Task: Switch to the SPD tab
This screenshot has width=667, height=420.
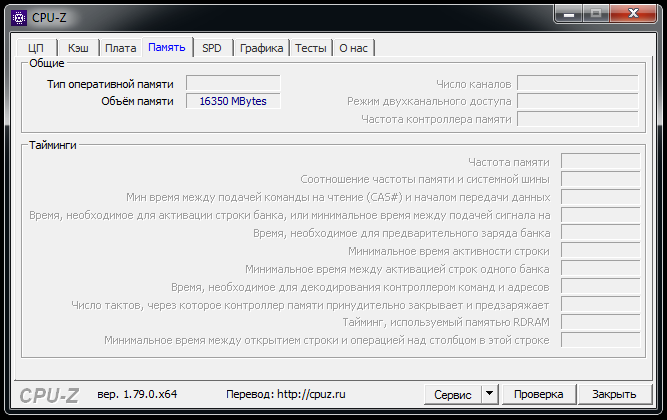Action: tap(212, 48)
